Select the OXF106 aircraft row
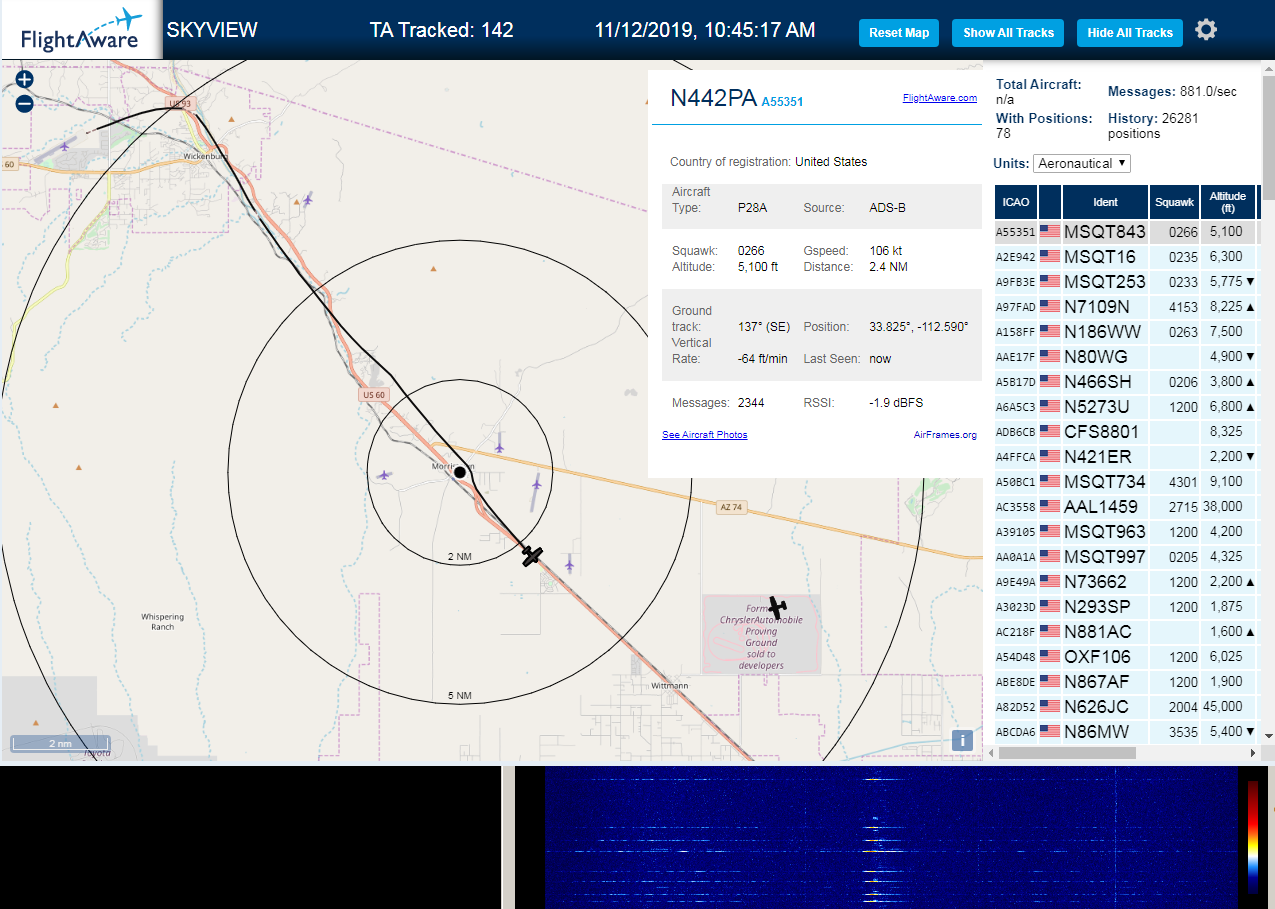The height and width of the screenshot is (909, 1275). pos(1125,657)
